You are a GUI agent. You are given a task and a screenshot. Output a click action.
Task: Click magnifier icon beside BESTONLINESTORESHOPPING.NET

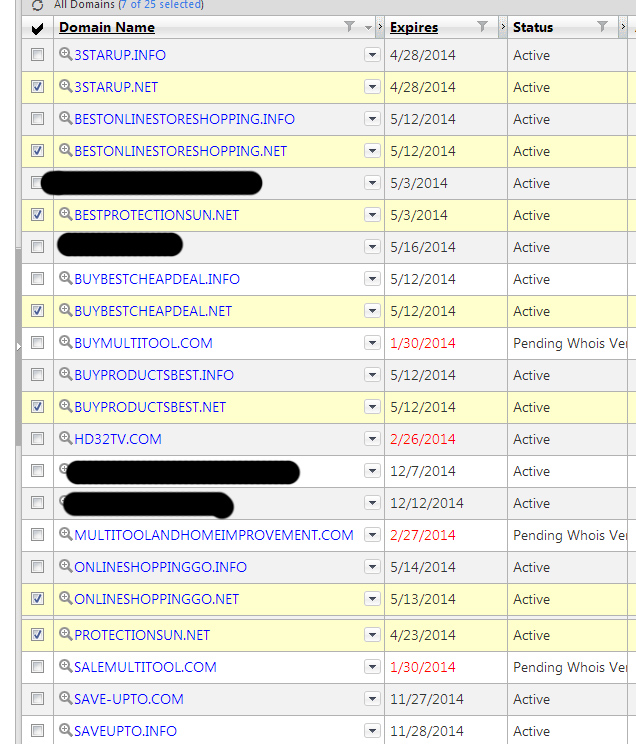click(65, 150)
